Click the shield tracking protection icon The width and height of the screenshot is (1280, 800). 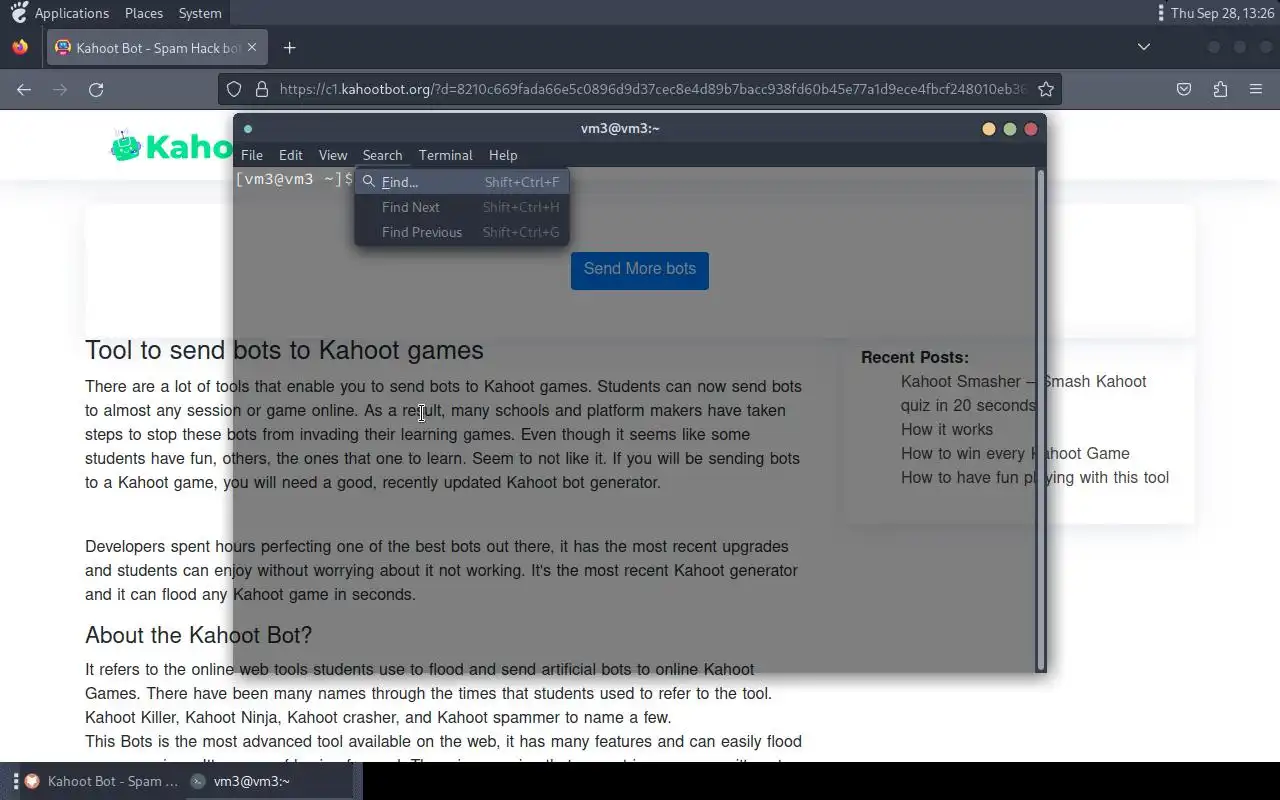[x=234, y=89]
